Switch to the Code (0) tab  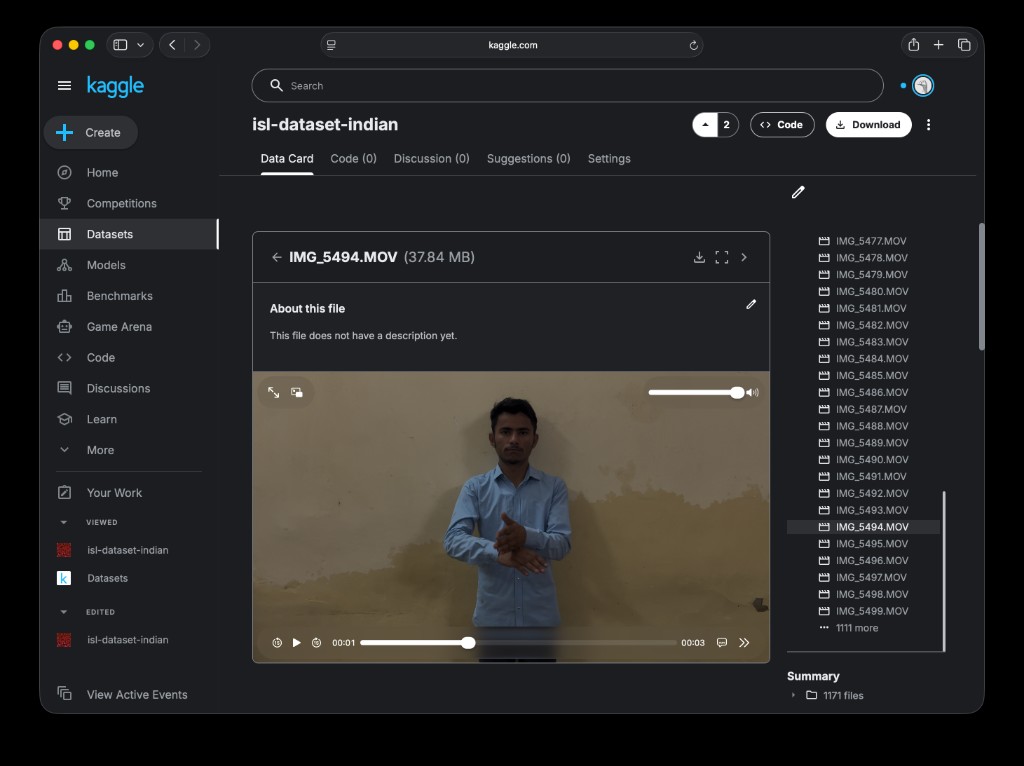click(x=353, y=159)
